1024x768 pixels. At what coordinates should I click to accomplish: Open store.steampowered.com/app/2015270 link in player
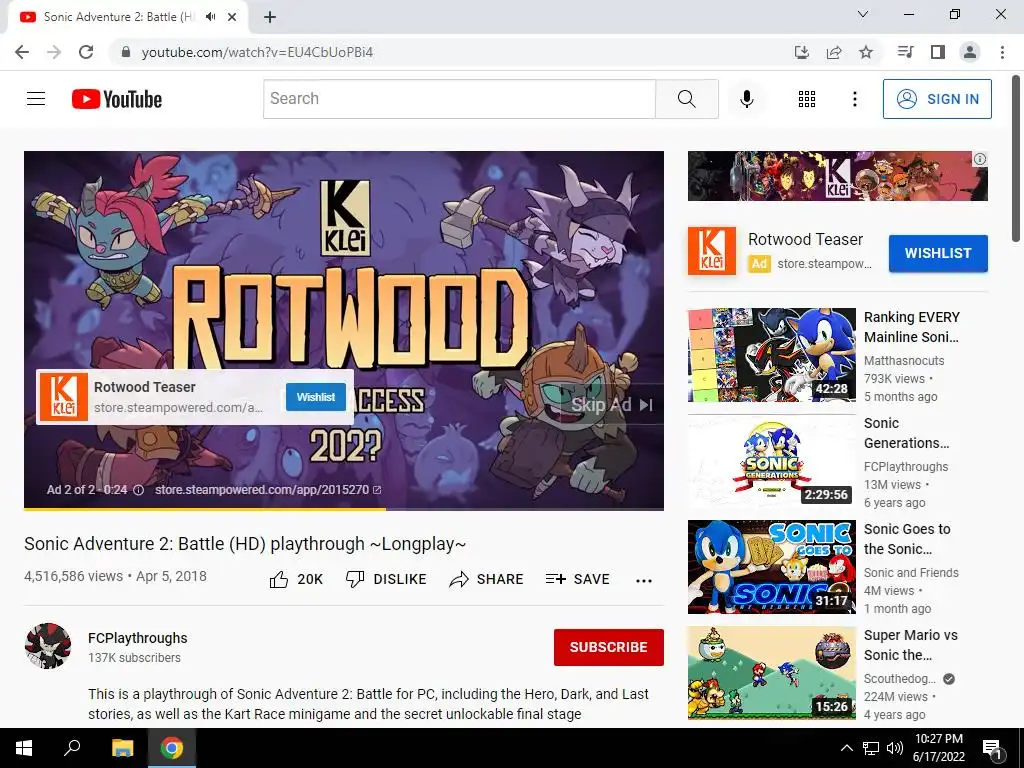click(x=268, y=490)
